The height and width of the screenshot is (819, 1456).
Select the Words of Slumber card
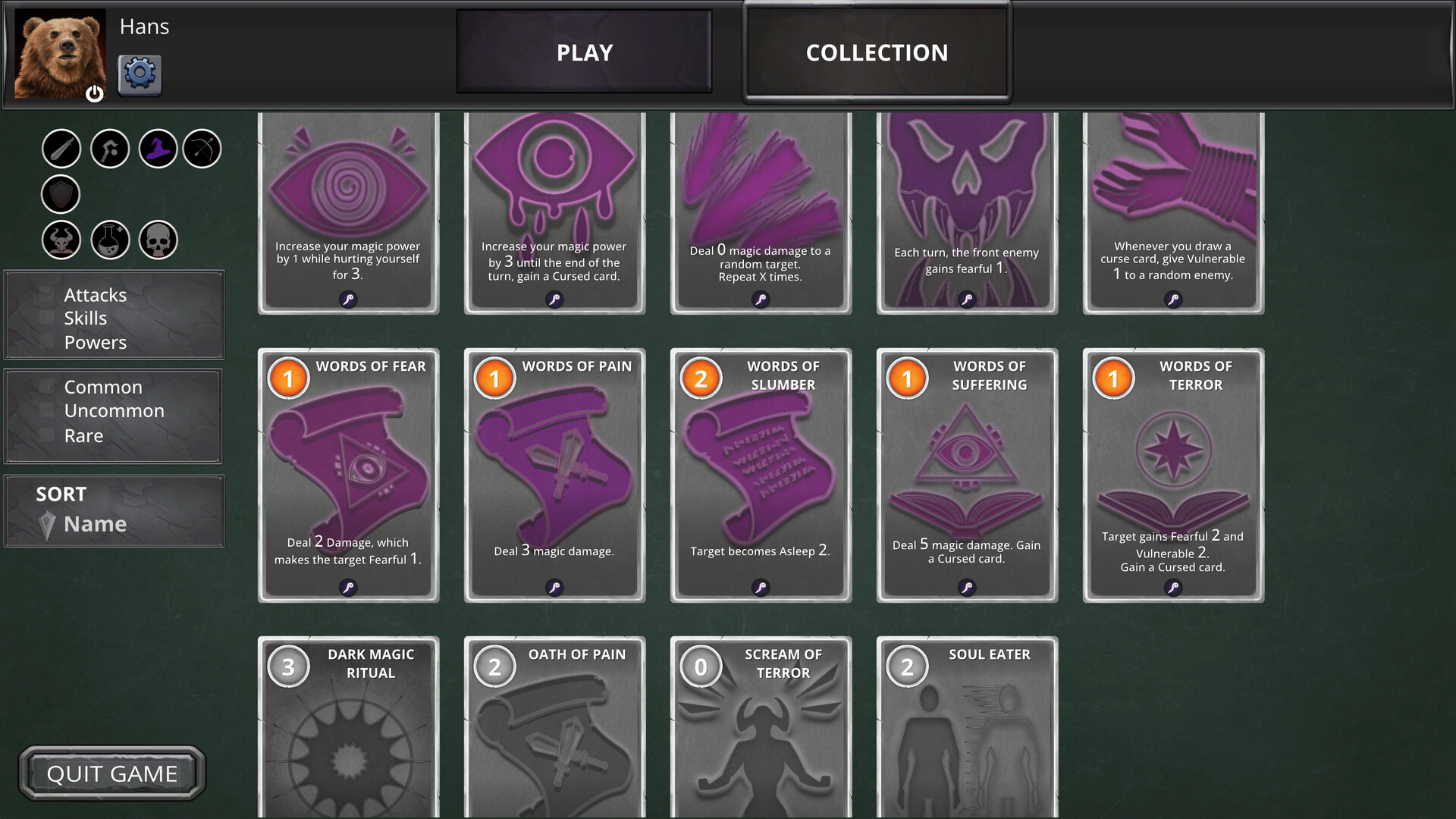point(761,475)
